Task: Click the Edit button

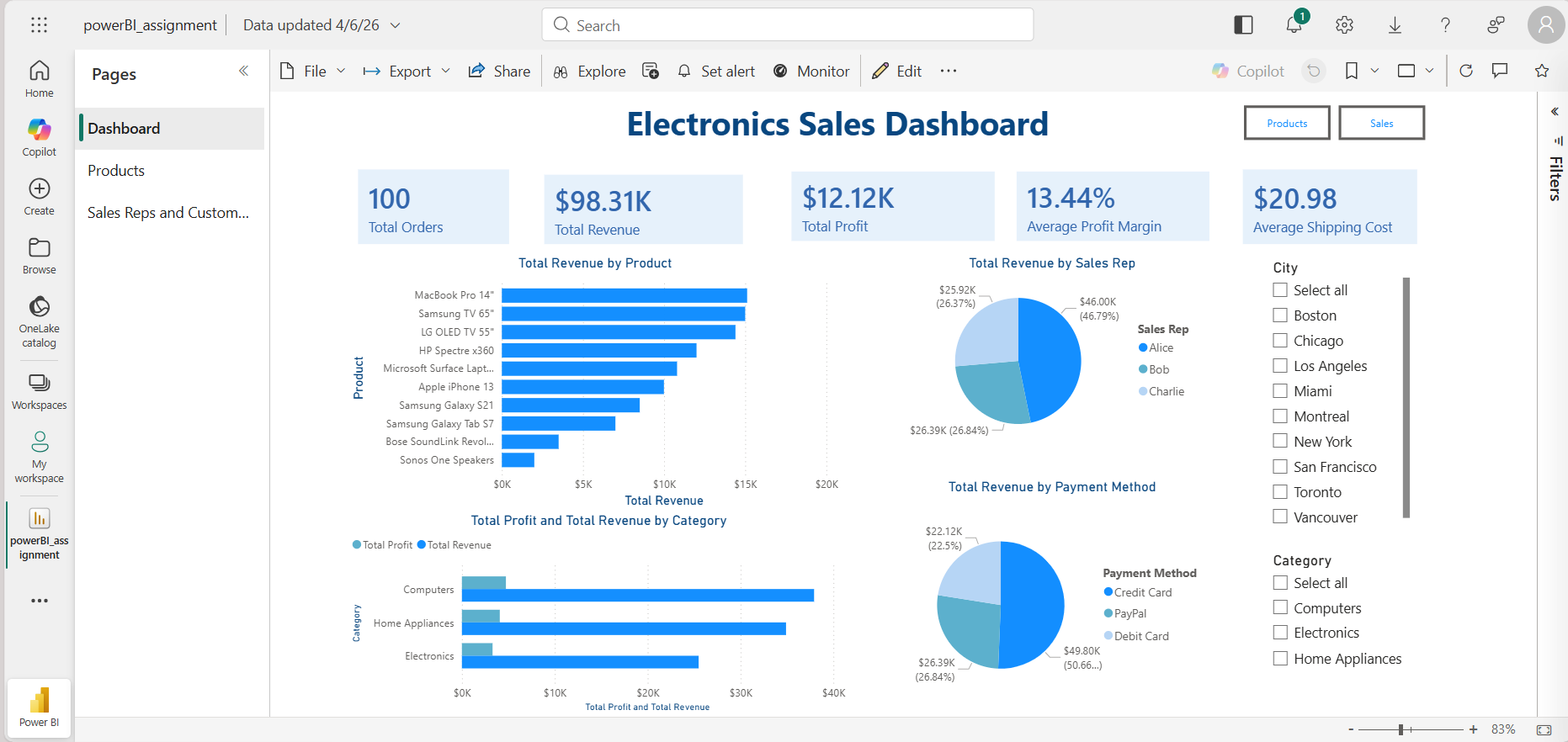Action: pyautogui.click(x=897, y=71)
